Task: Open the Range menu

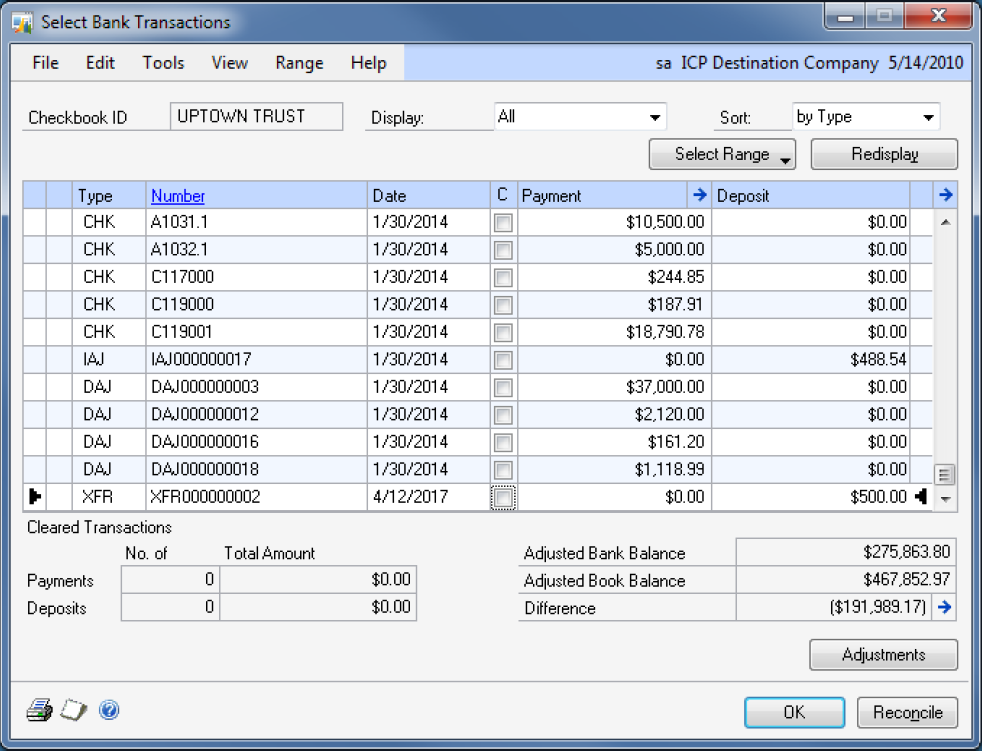Action: coord(299,63)
